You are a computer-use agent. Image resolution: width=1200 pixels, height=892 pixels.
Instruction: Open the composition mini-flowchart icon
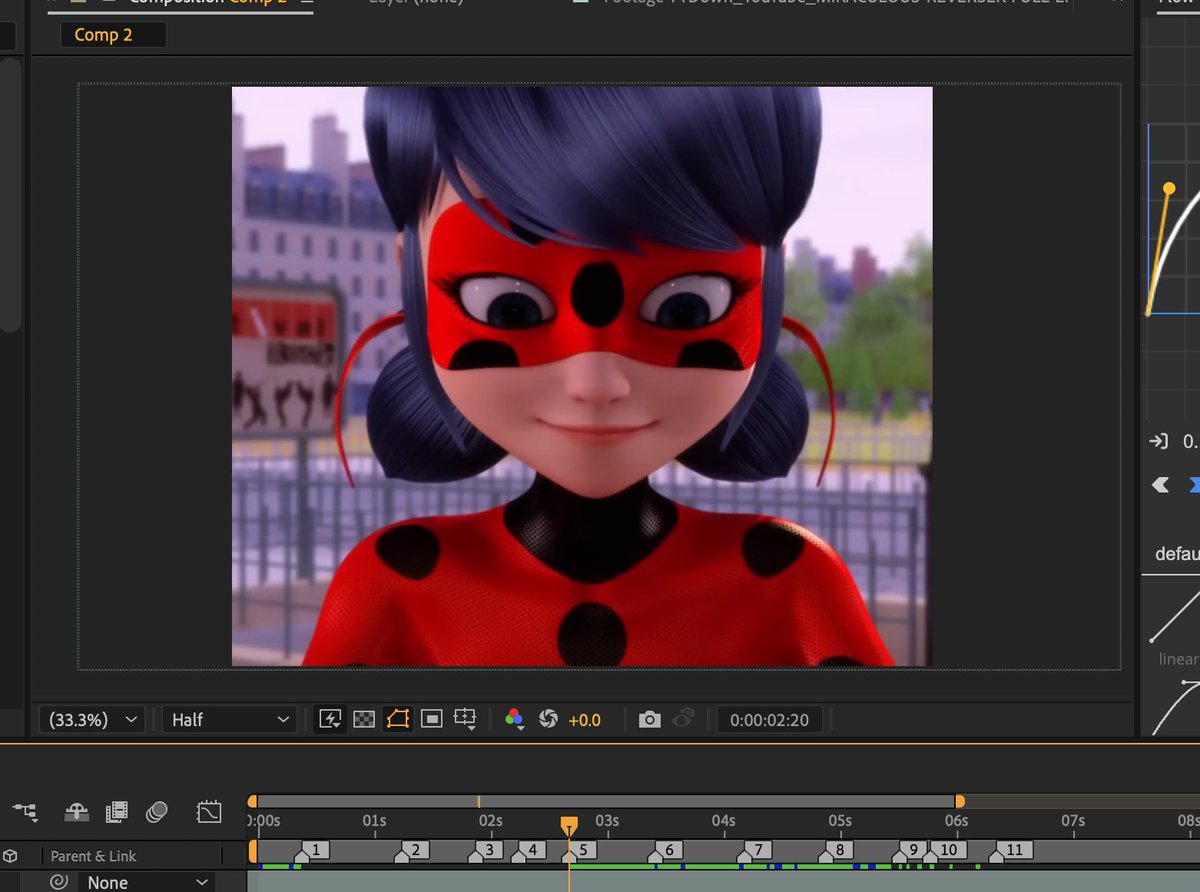coord(25,812)
